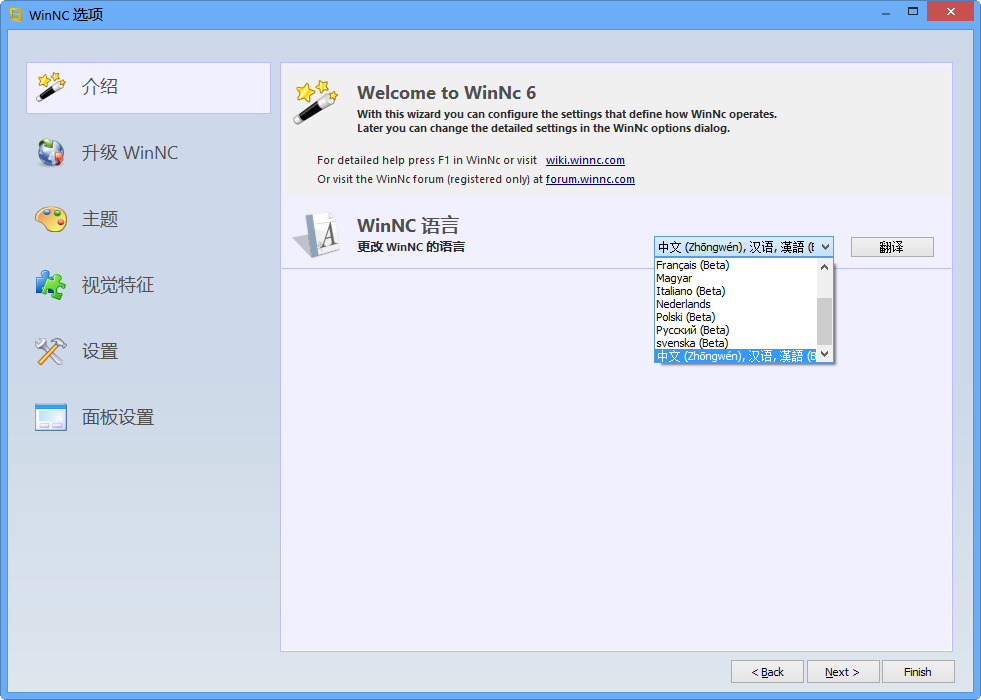This screenshot has height=700, width=981.
Task: Click the language list scrollbar thumb
Action: tap(825, 322)
